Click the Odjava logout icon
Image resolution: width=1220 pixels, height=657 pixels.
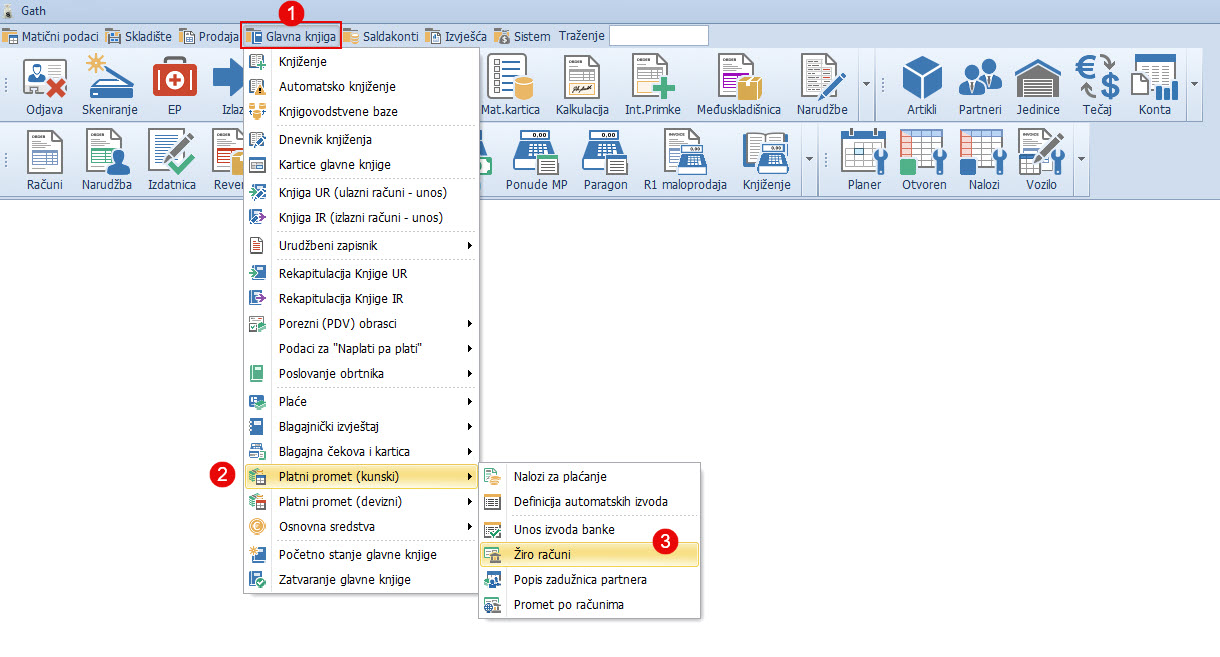coord(44,79)
